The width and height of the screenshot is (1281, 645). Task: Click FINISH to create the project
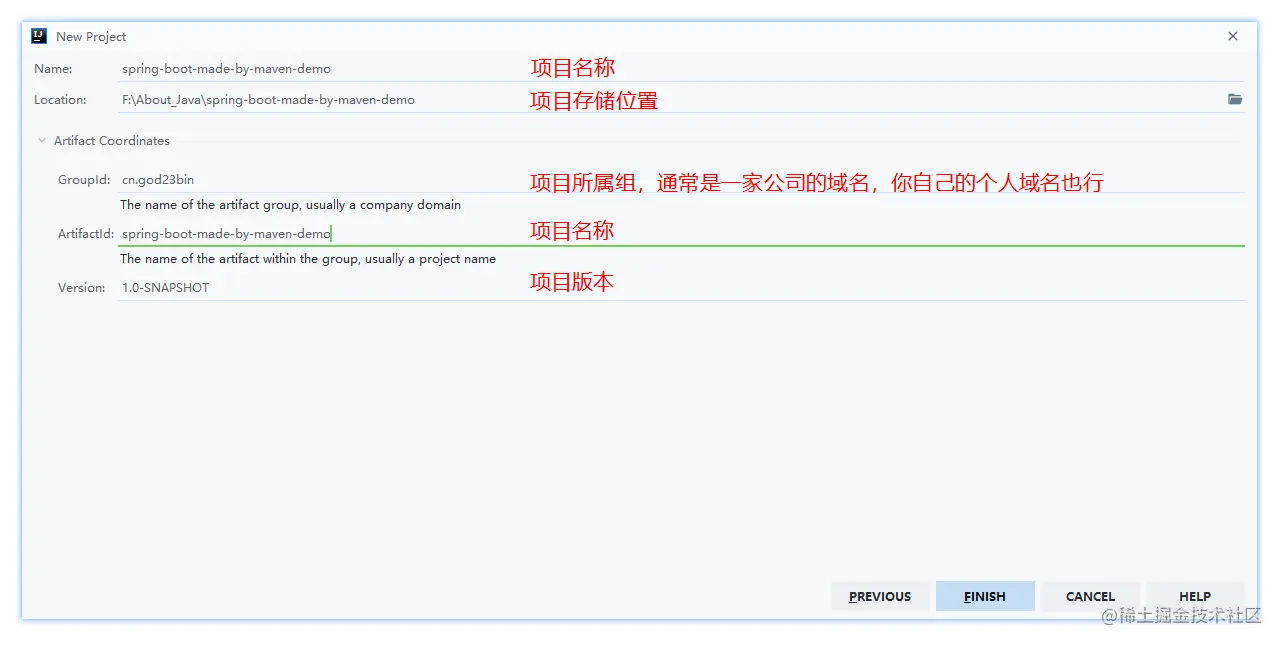tap(985, 597)
